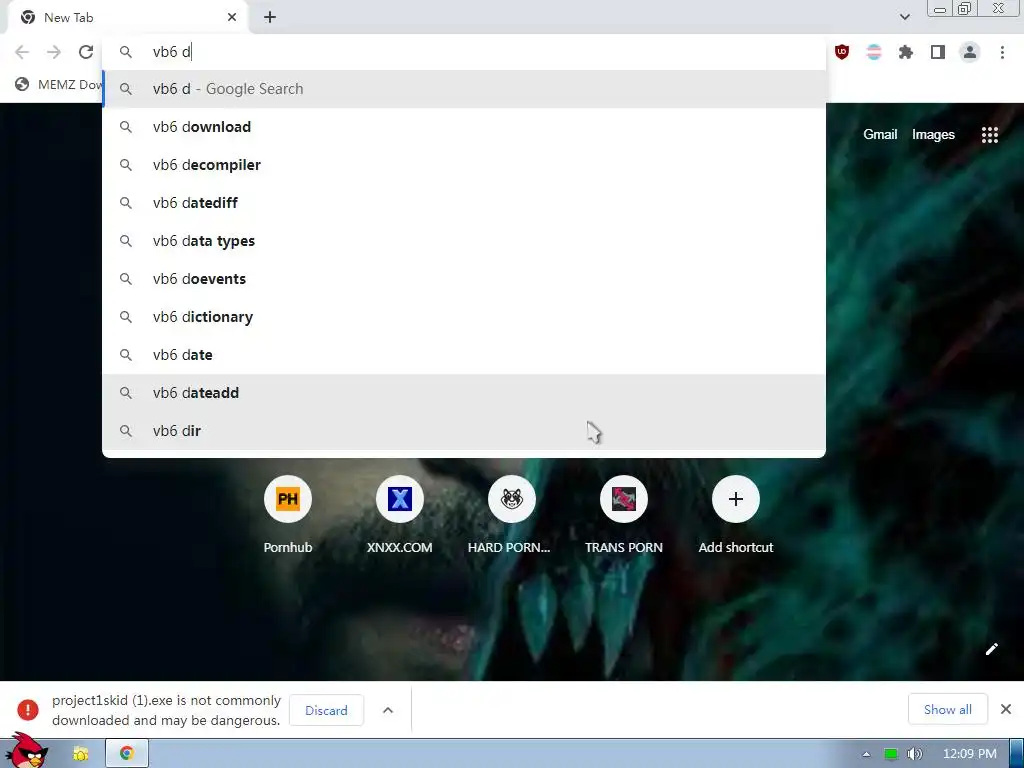Screen dimensions: 1024x768
Task: Open the volume speaker tray icon
Action: click(914, 754)
